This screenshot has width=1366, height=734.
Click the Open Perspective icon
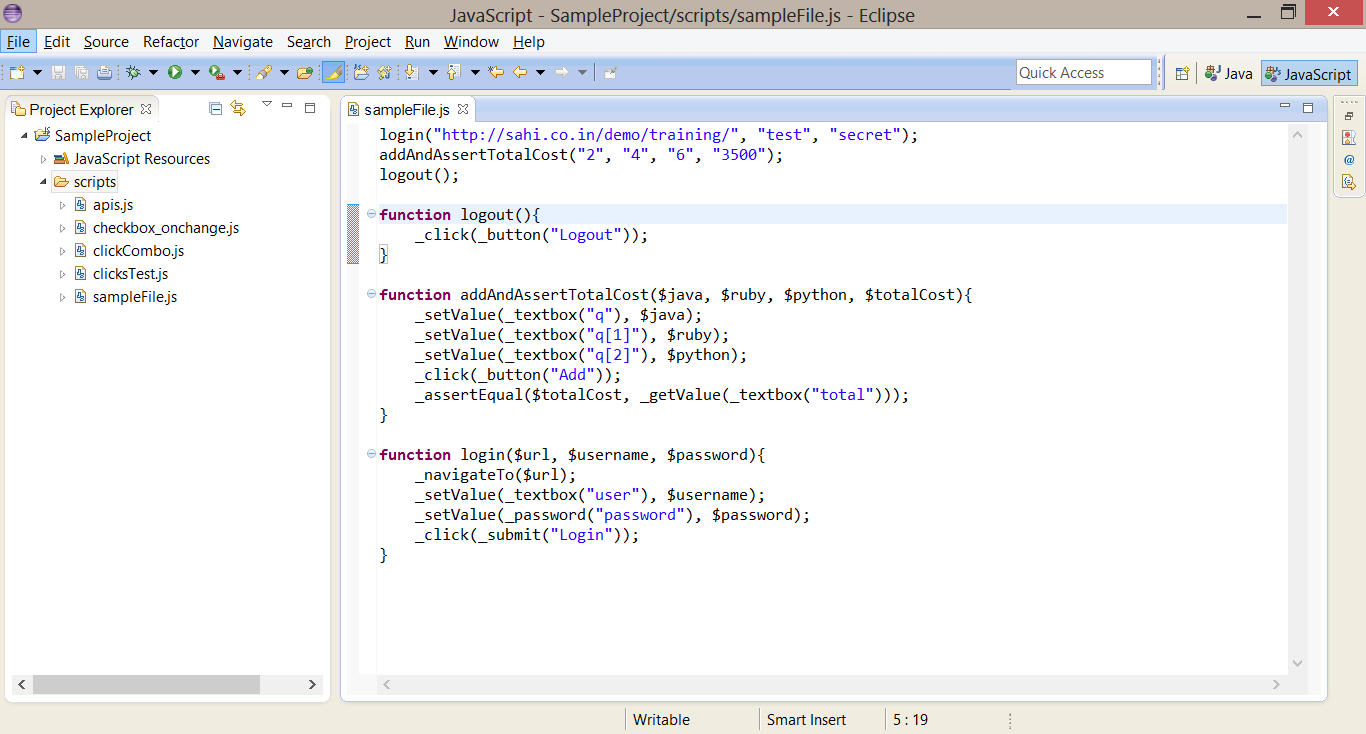pos(1182,73)
